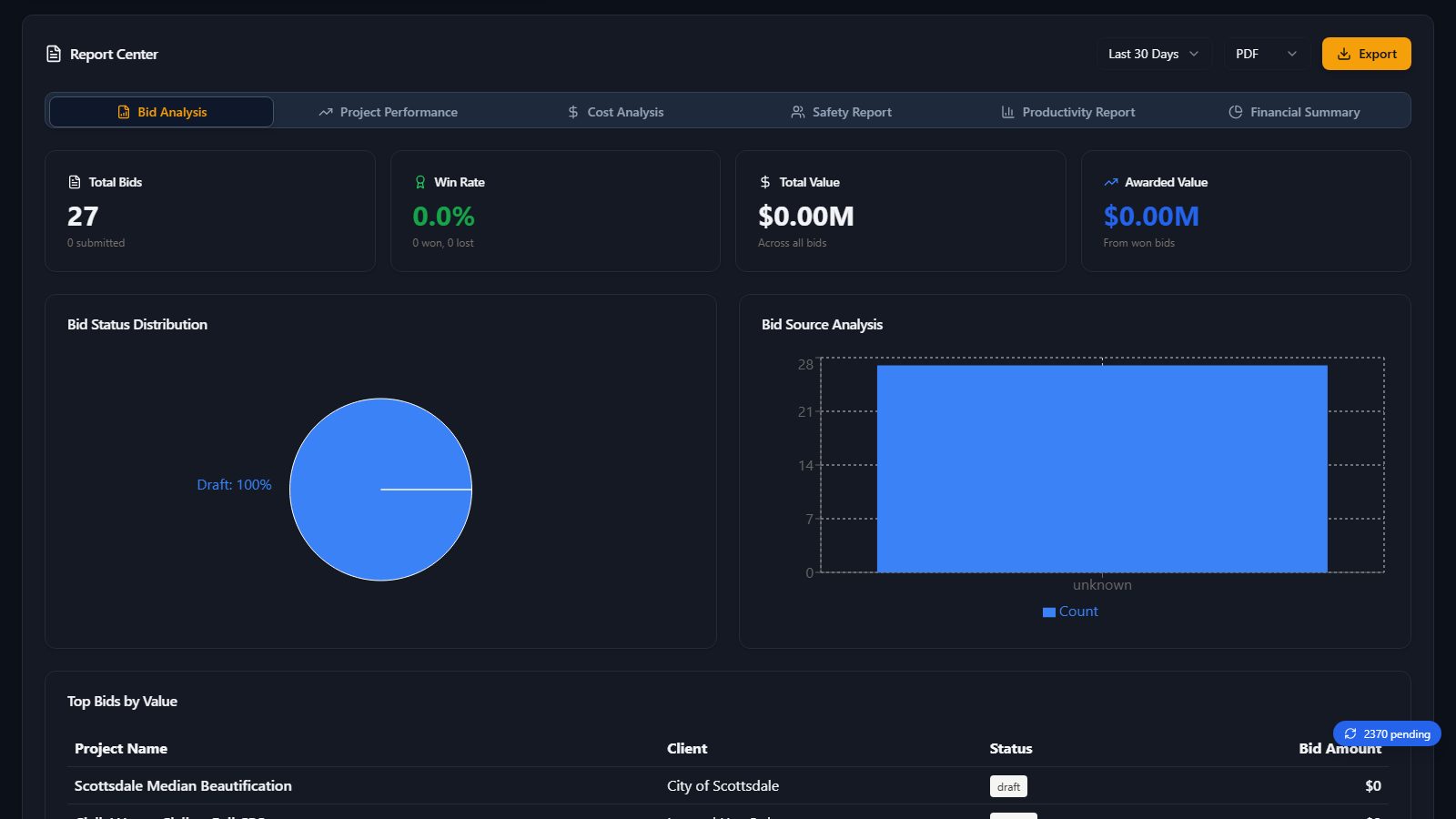1456x819 pixels.
Task: Open the Productivity Report tab
Action: [x=1068, y=112]
